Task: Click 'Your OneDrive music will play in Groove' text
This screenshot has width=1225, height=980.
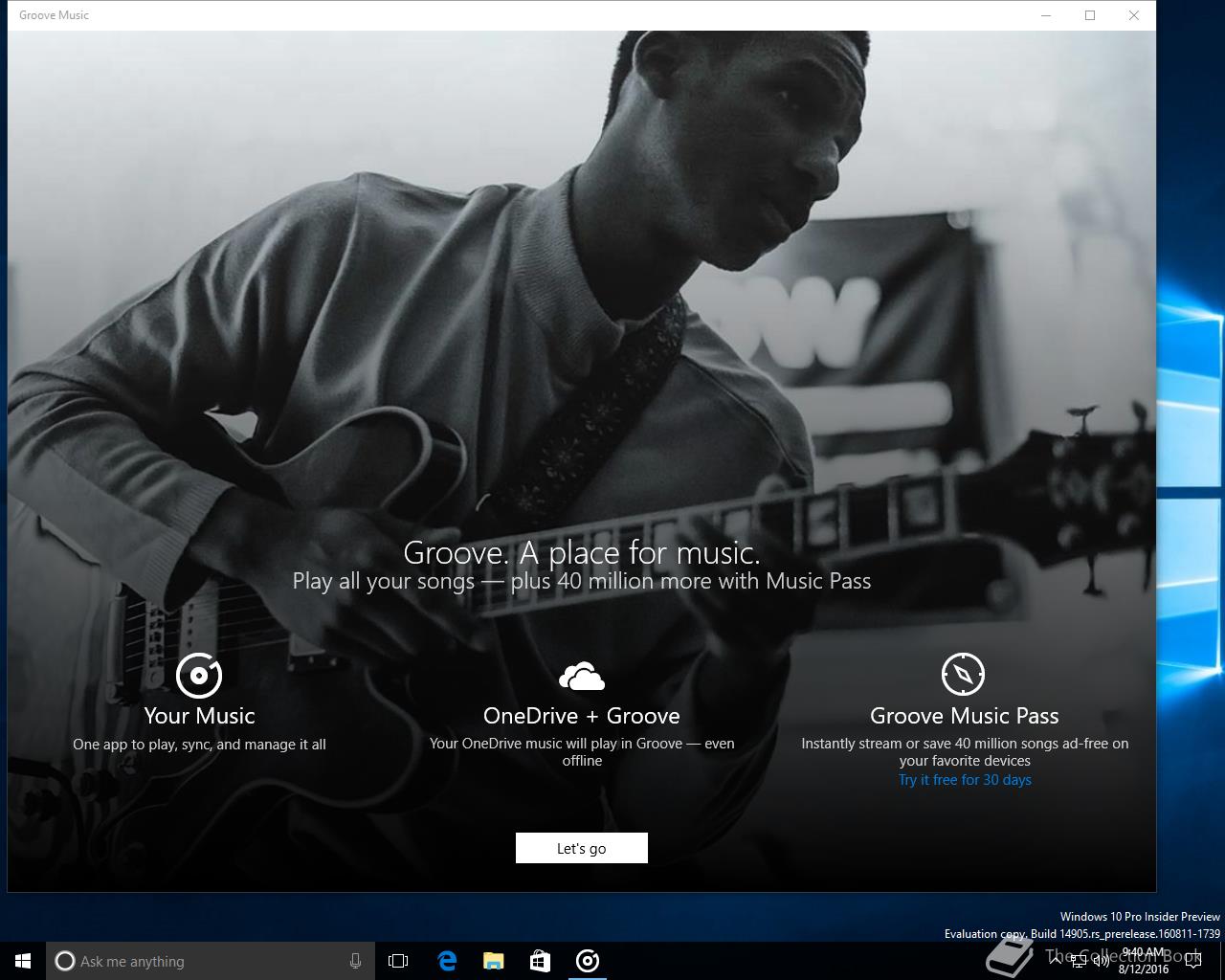Action: [582, 752]
